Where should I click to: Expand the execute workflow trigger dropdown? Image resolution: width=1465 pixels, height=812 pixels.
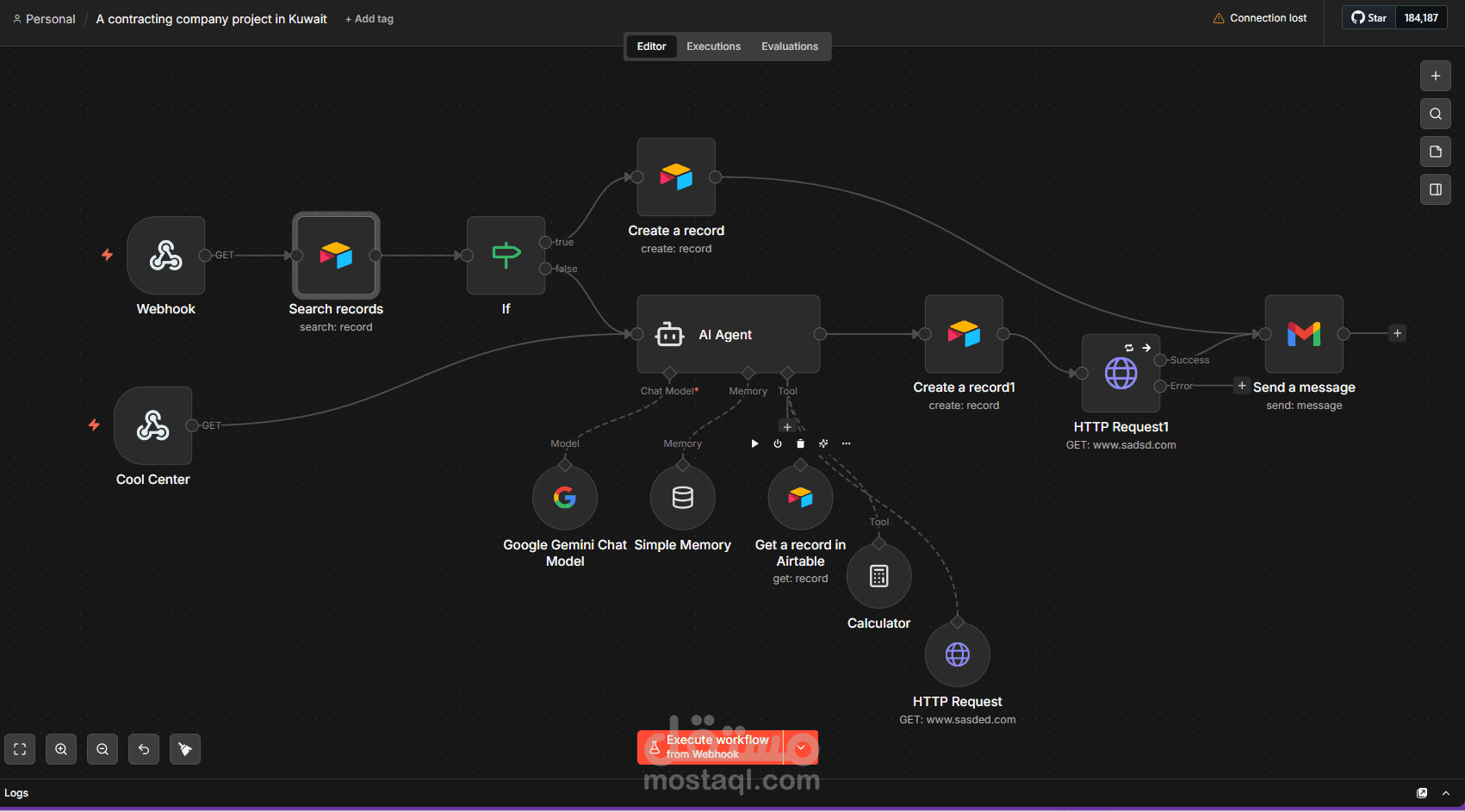click(802, 747)
